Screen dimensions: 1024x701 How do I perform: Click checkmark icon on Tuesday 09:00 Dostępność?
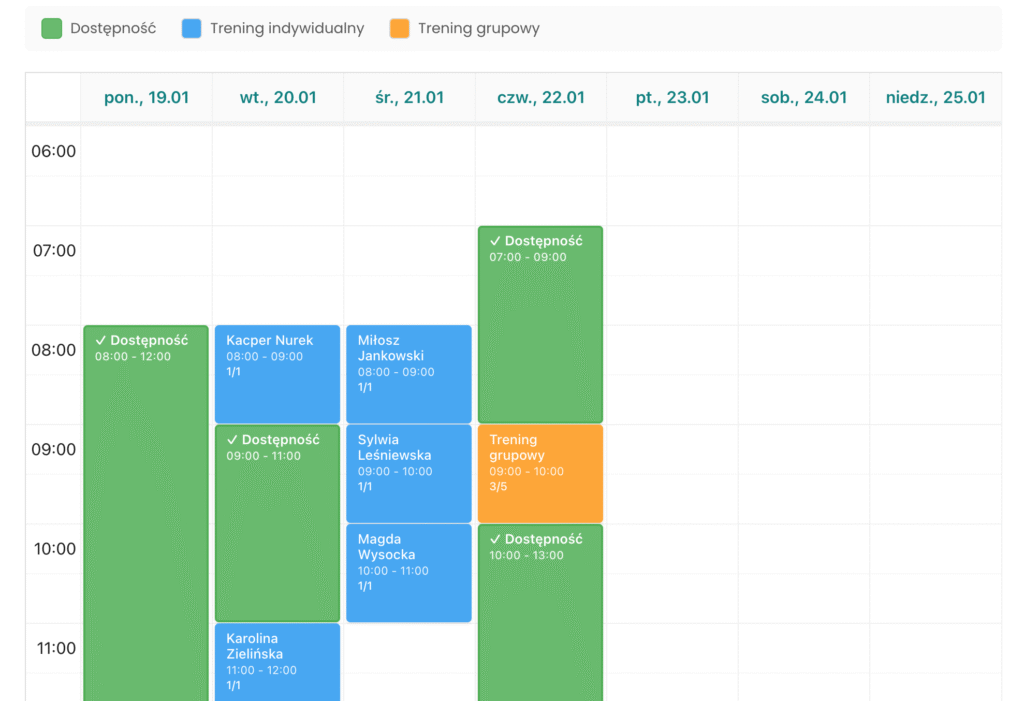(x=232, y=440)
